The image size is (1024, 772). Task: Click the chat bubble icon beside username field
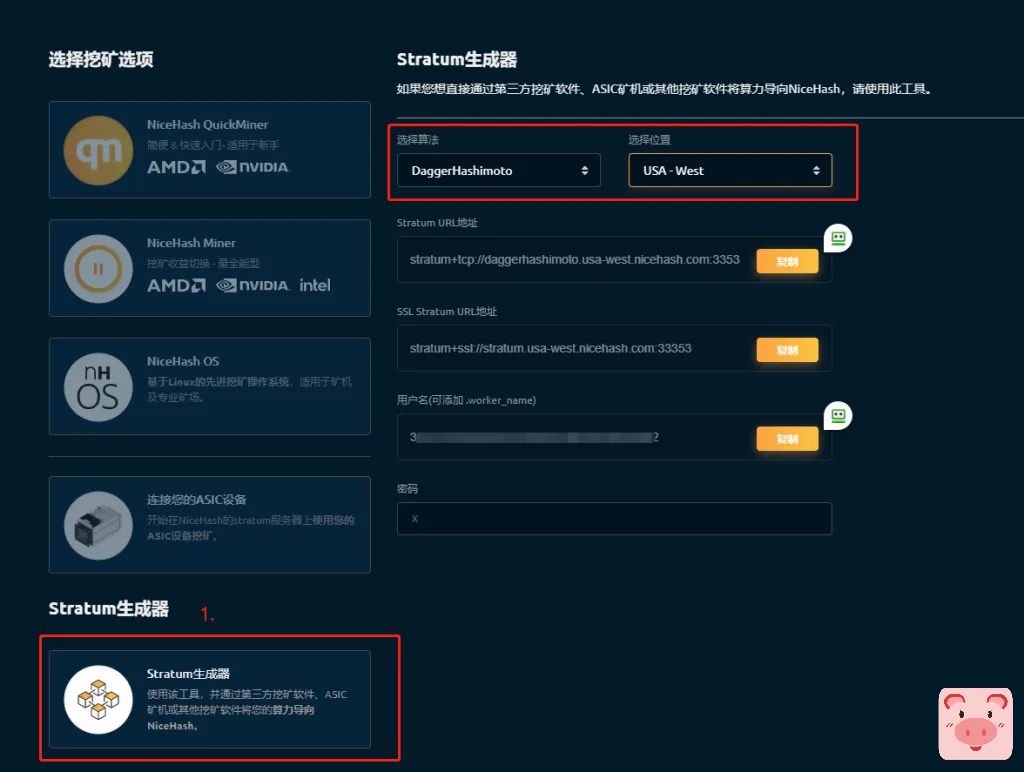click(838, 415)
